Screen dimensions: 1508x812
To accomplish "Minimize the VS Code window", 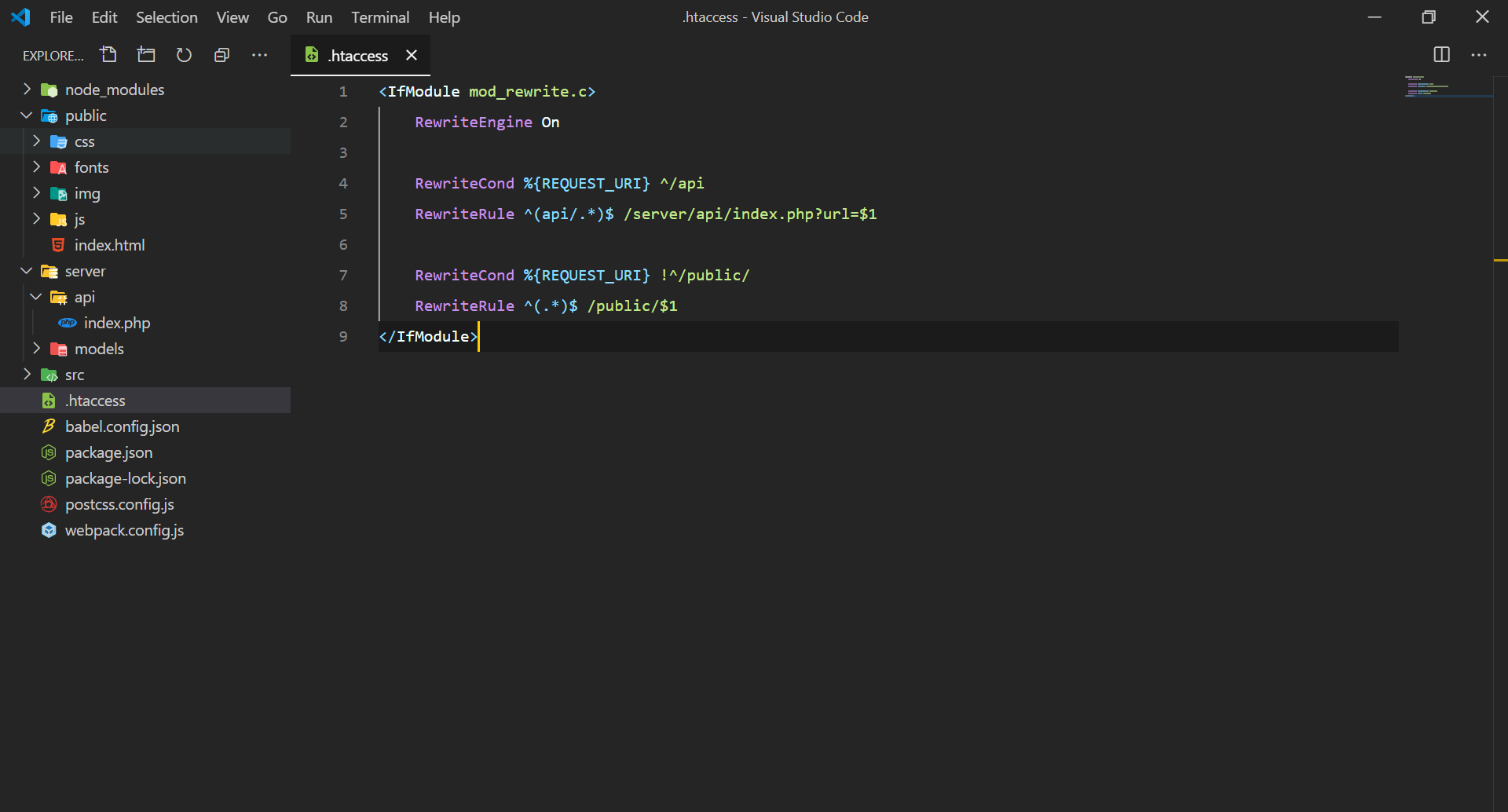I will click(1374, 16).
